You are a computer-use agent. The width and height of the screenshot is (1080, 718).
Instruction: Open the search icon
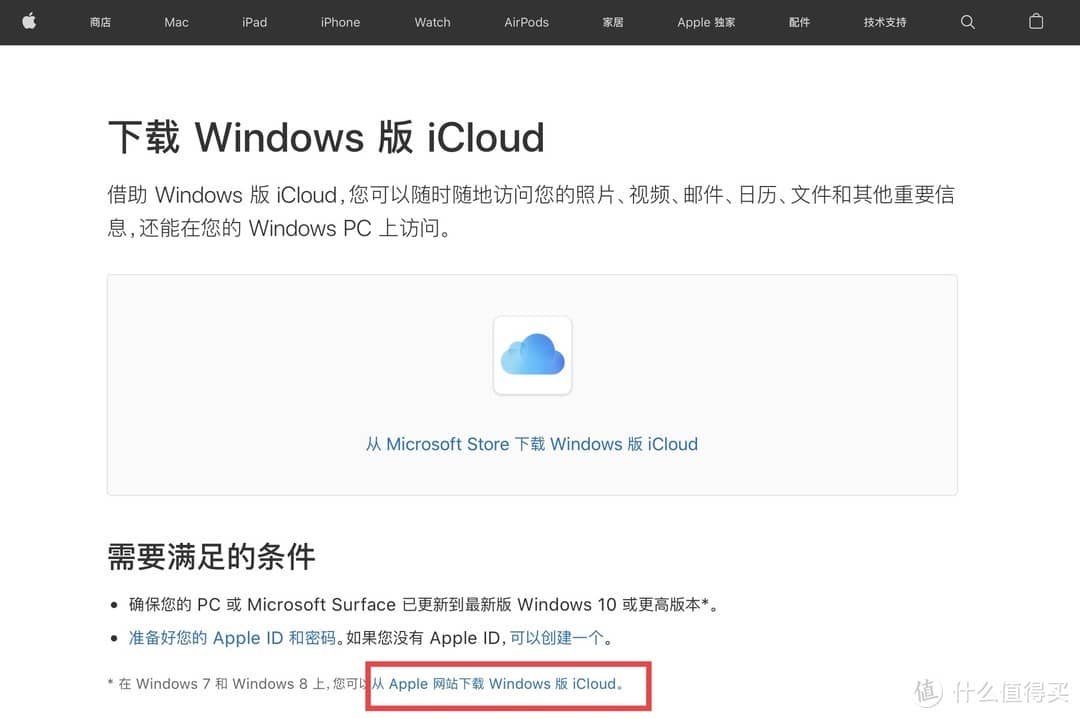point(967,21)
